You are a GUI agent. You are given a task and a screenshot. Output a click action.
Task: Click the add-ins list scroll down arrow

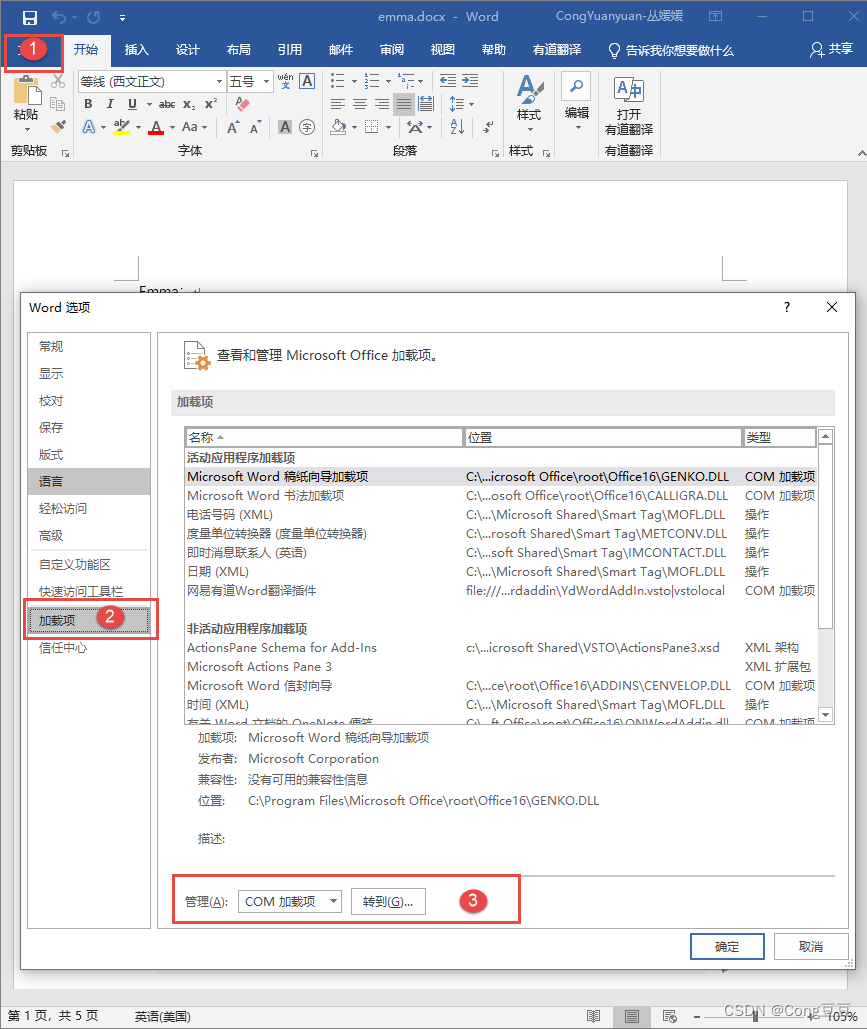[826, 715]
